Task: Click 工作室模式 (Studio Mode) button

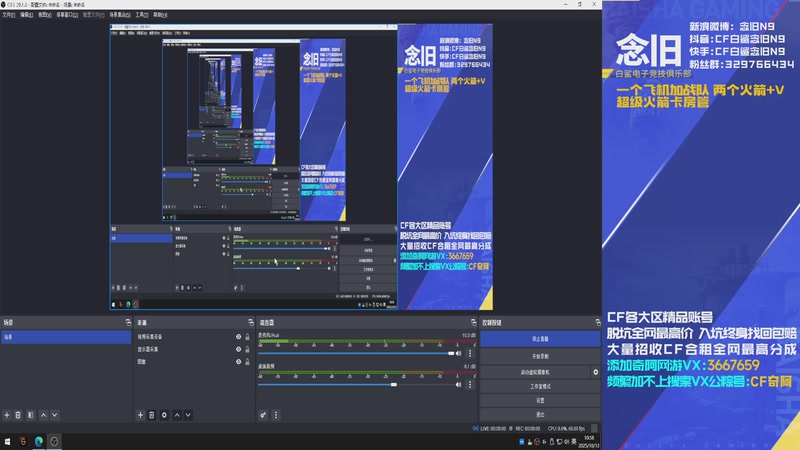Action: (540, 386)
